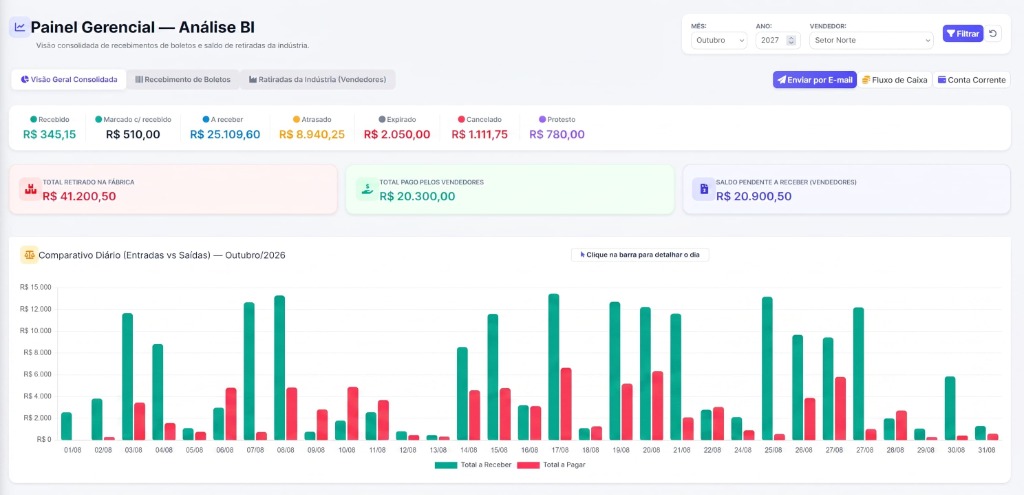Click the red bar for 22/08
The width and height of the screenshot is (1024, 495).
718,423
